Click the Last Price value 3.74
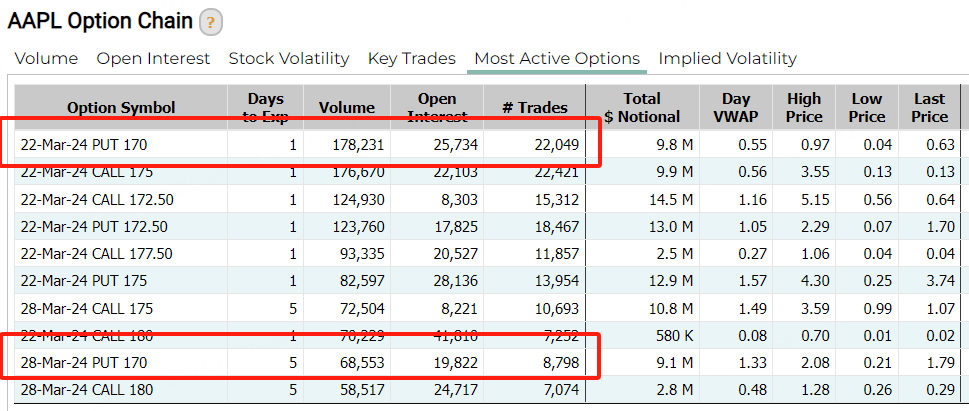 [x=941, y=281]
